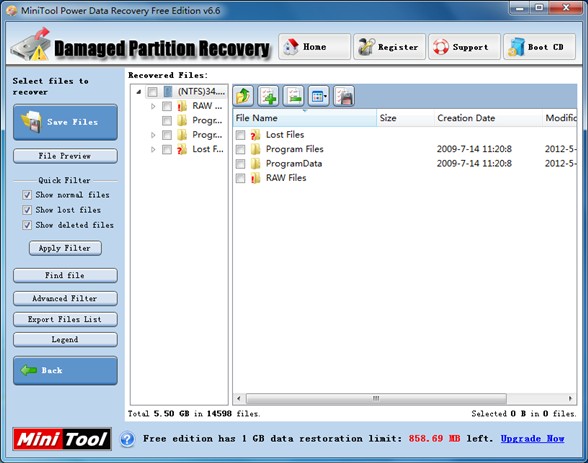
Task: Check the RAW tree node checkbox
Action: (x=167, y=106)
